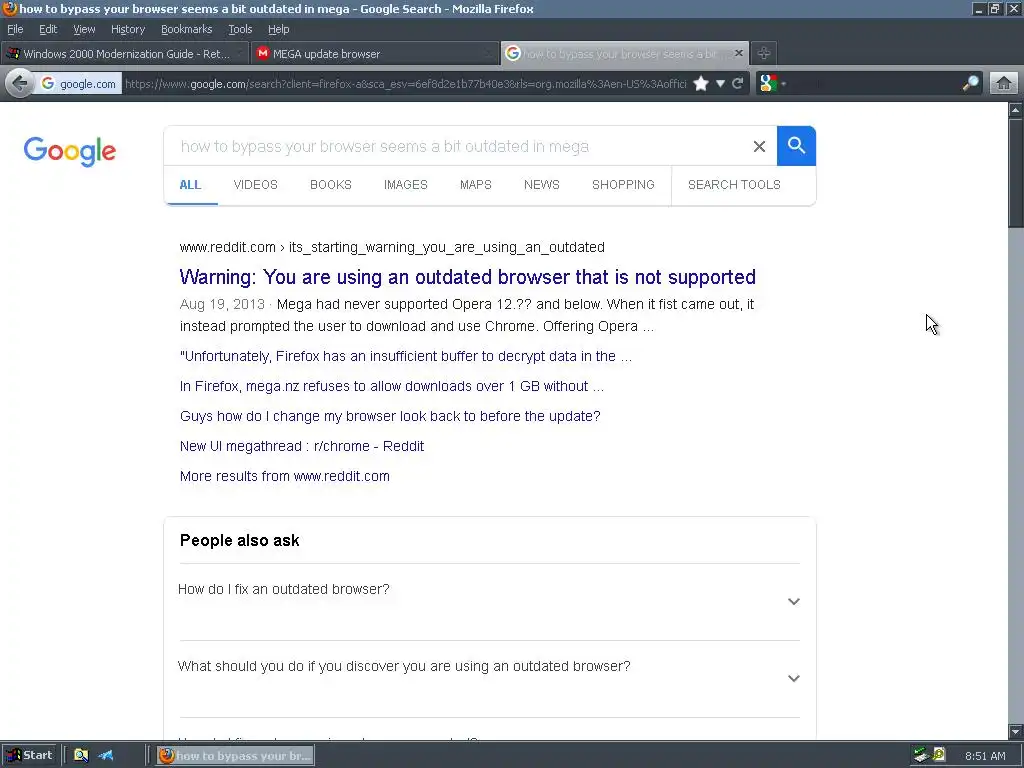Click 'More results from www.reddit.com'
Image resolution: width=1024 pixels, height=768 pixels.
285,476
